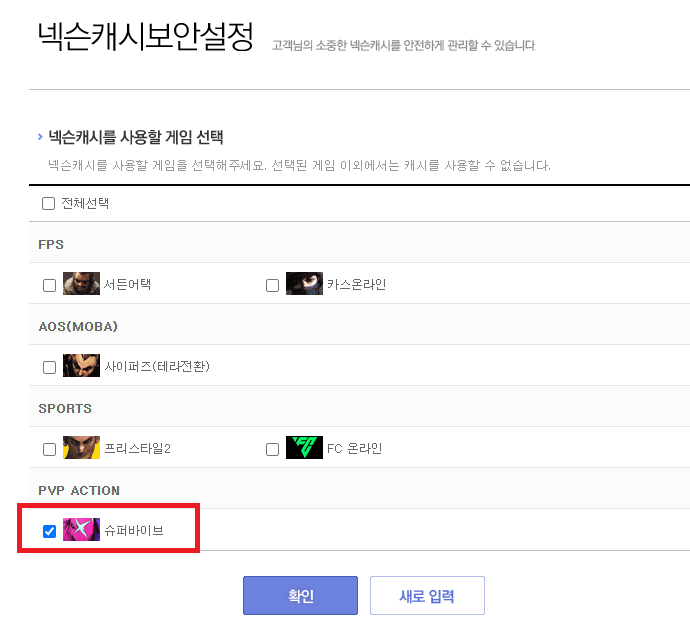The height and width of the screenshot is (631, 690).
Task: Click the 서든어택 game name
Action: click(127, 284)
